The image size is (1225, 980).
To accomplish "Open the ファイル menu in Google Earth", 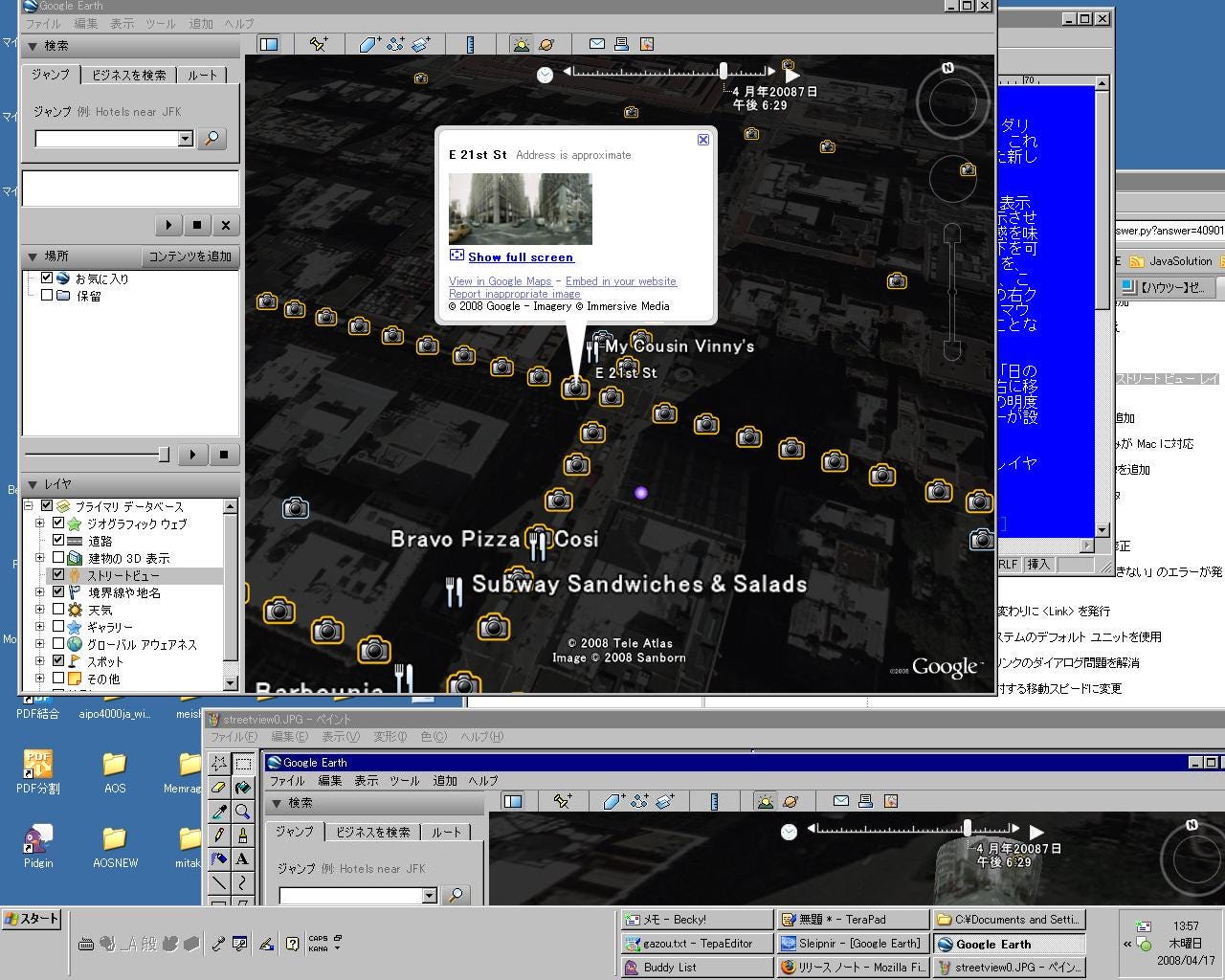I will coord(42,23).
